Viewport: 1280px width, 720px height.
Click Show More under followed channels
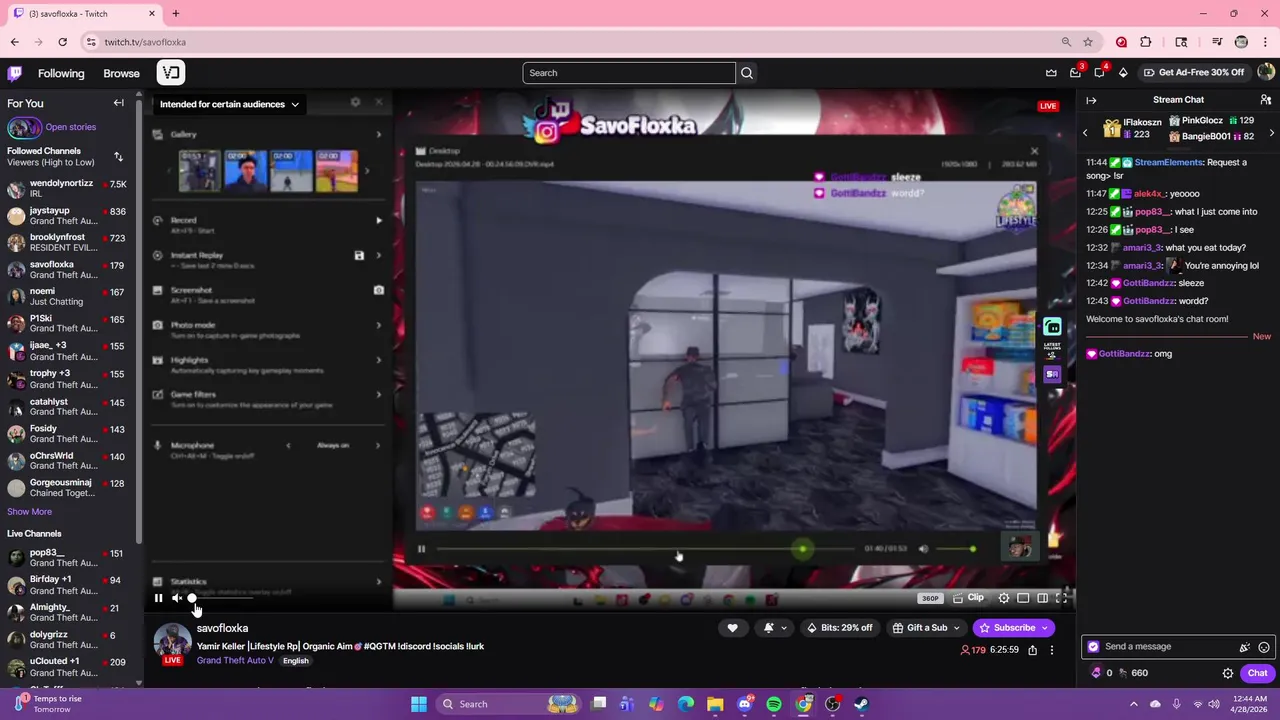pos(29,512)
